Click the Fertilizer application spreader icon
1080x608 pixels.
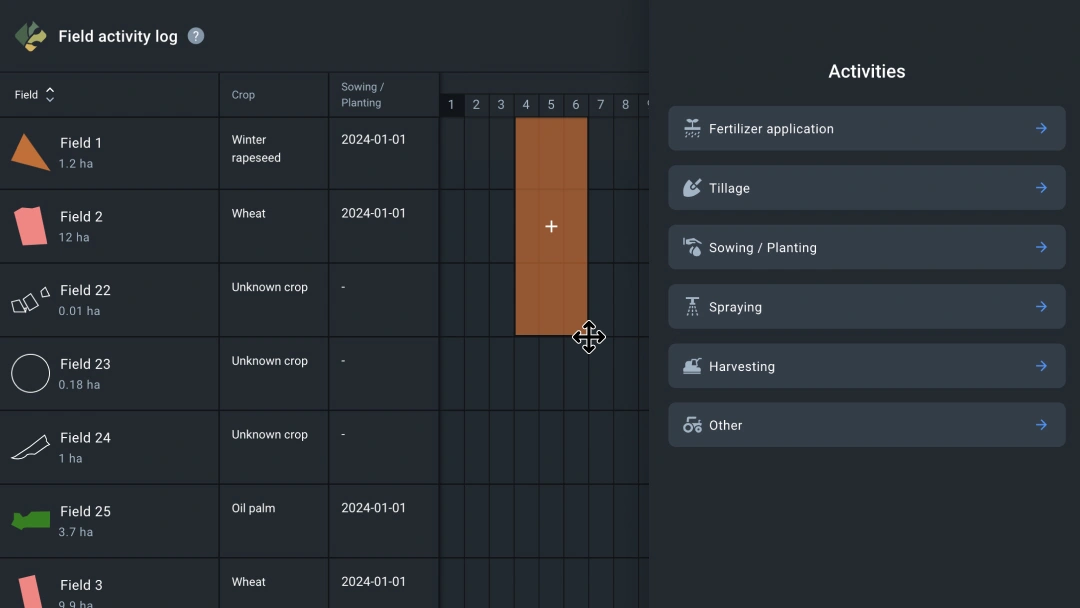coord(692,128)
